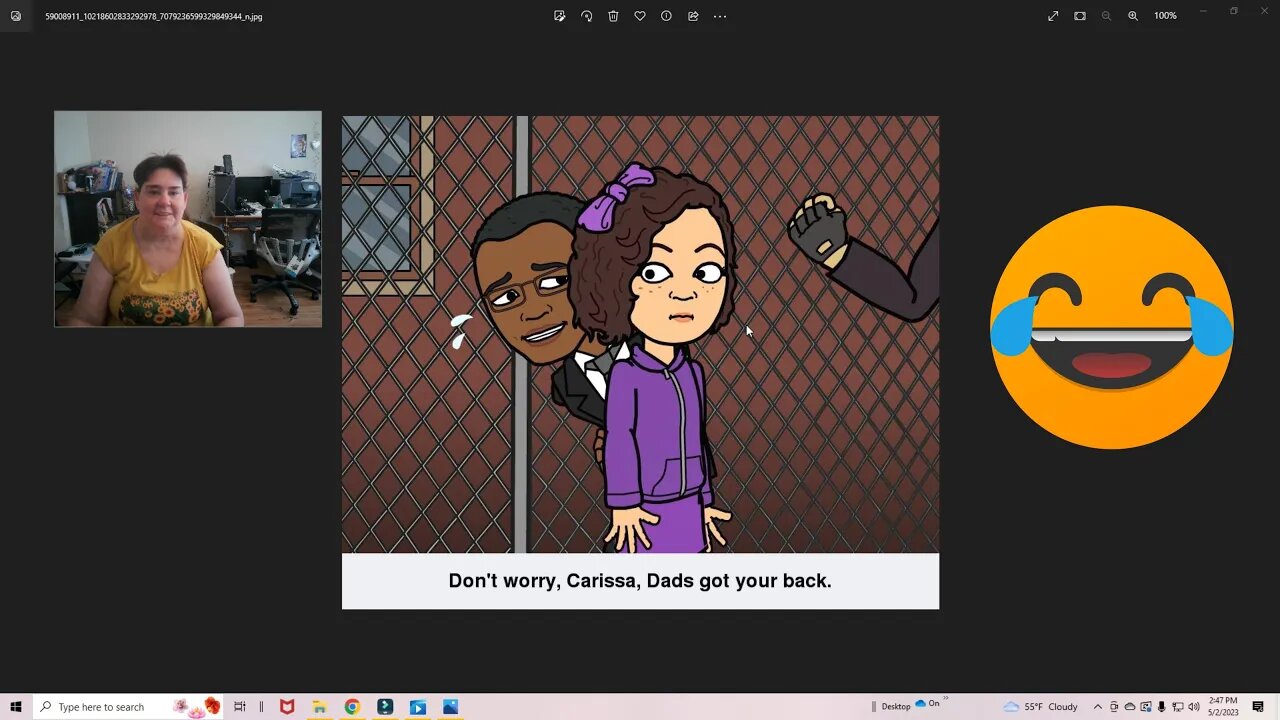Minimize the Photos window

[1203, 11]
